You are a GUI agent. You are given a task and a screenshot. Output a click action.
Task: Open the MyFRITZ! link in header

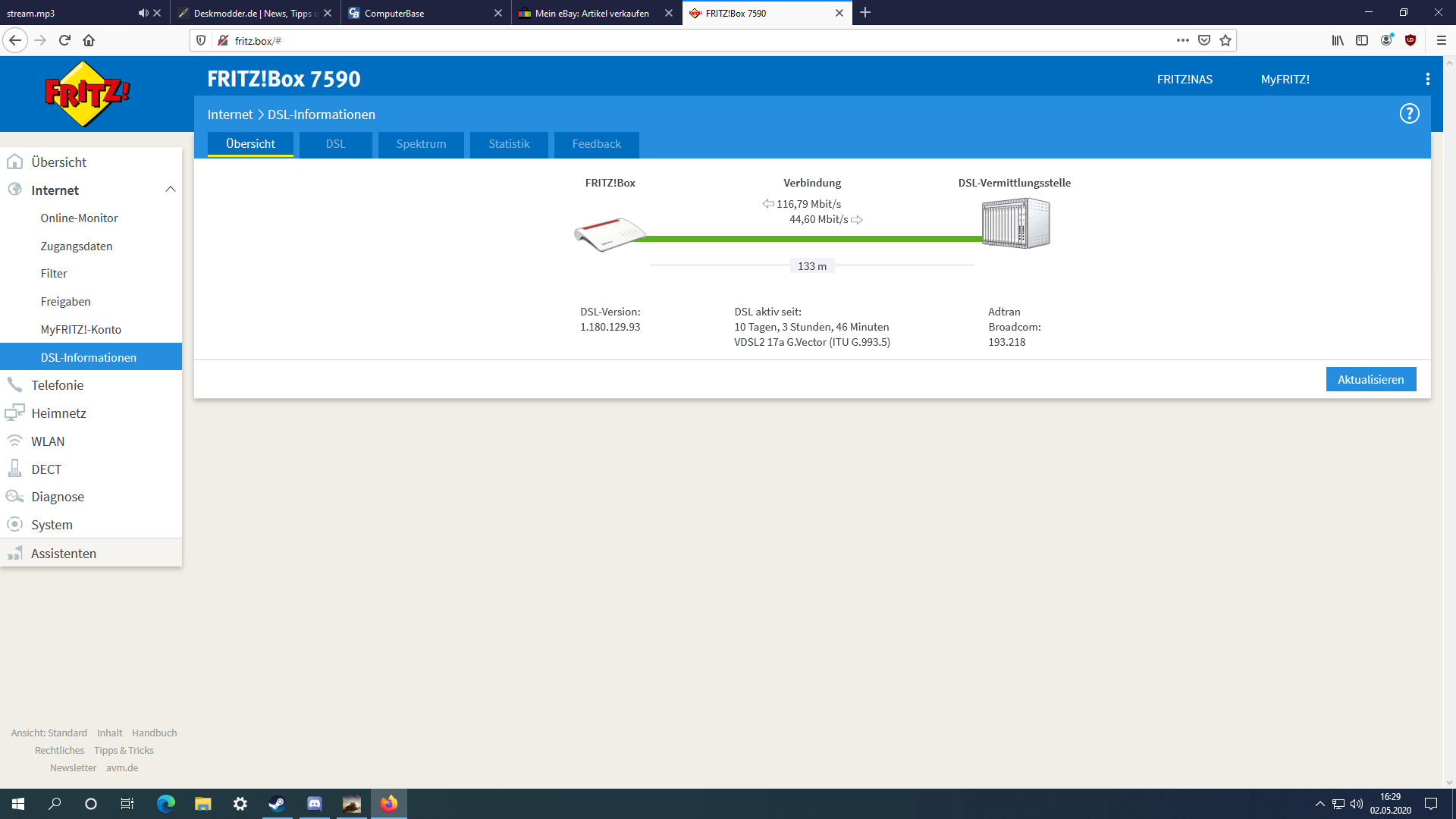[1285, 80]
